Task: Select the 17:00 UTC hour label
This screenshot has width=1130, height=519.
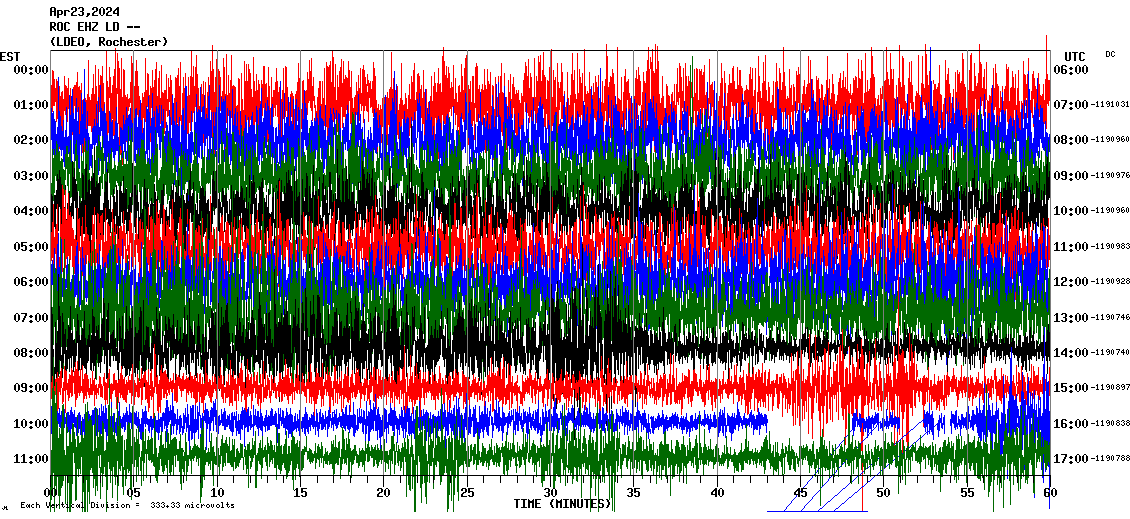Action: click(1070, 458)
